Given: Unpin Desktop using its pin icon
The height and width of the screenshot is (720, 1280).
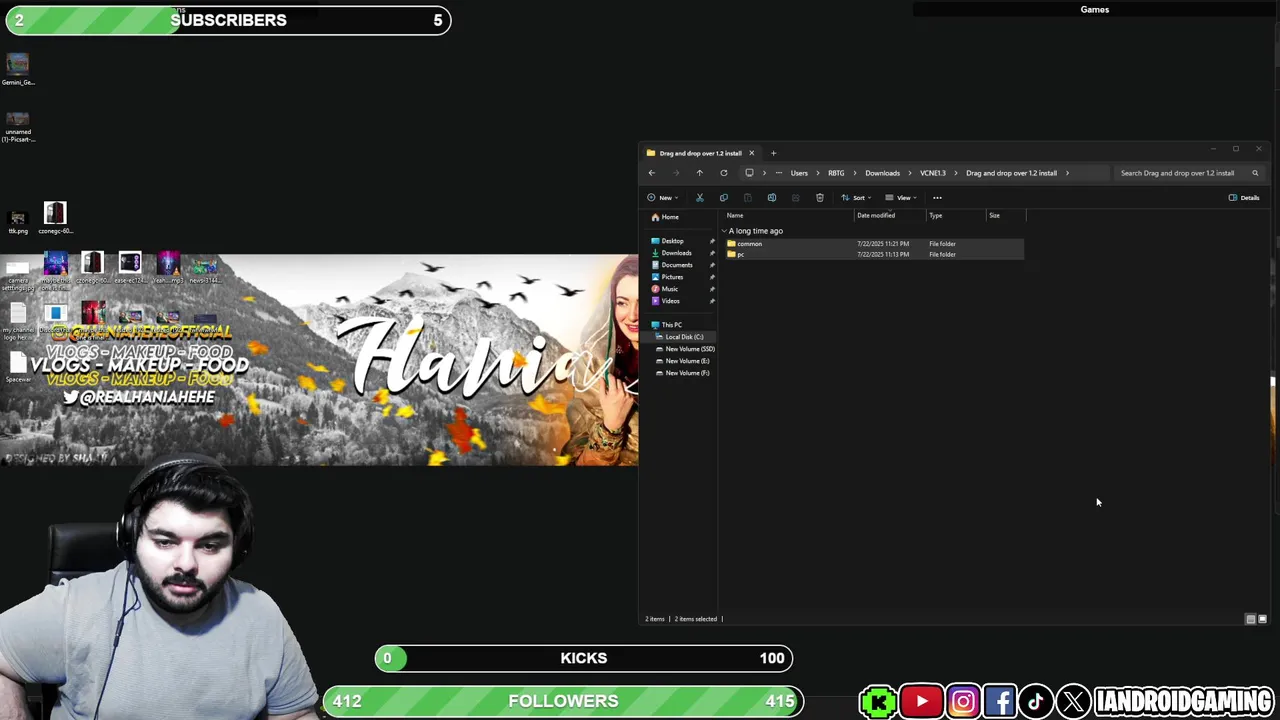Looking at the screenshot, I should [x=712, y=241].
